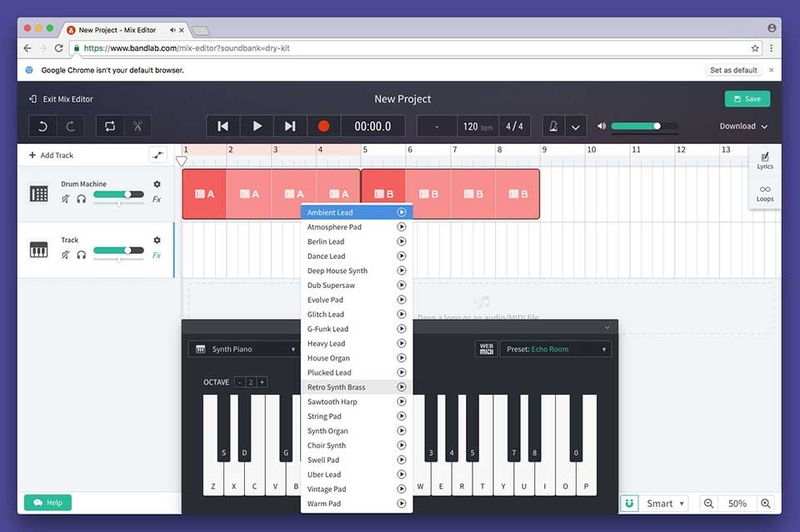
Task: Increase the octave with the plus button
Action: point(262,382)
